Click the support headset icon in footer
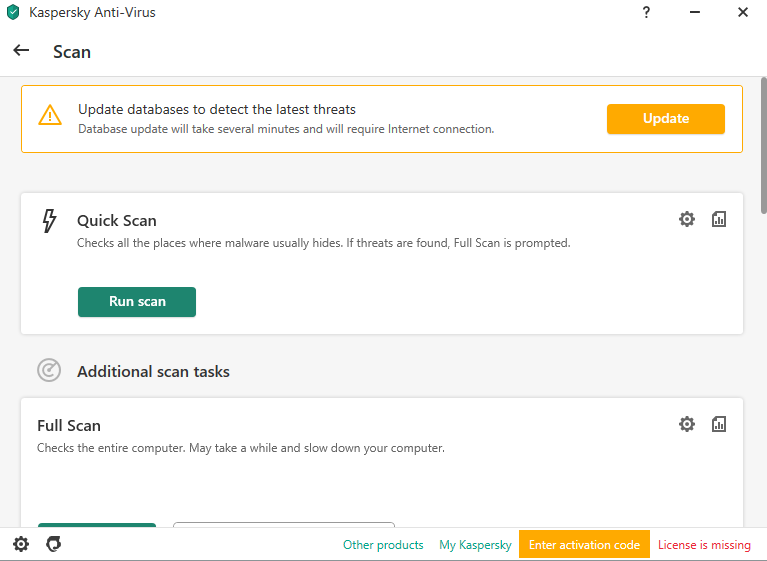Screen dimensions: 767x561 click(x=53, y=544)
